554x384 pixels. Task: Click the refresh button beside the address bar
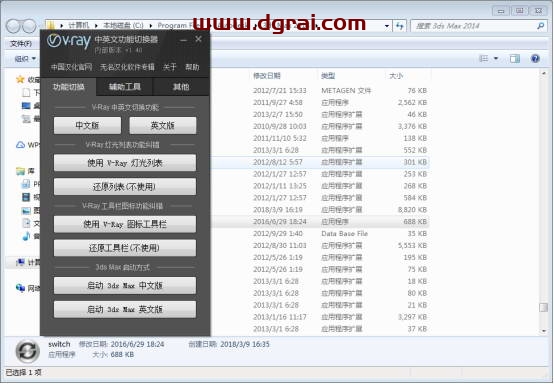[400, 26]
